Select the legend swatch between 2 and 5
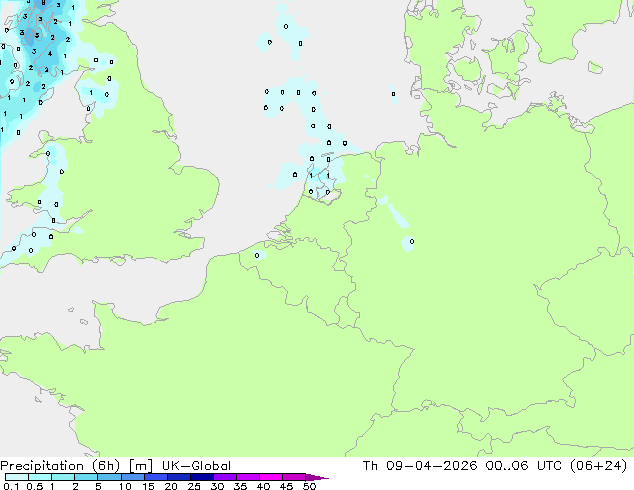 (86, 477)
